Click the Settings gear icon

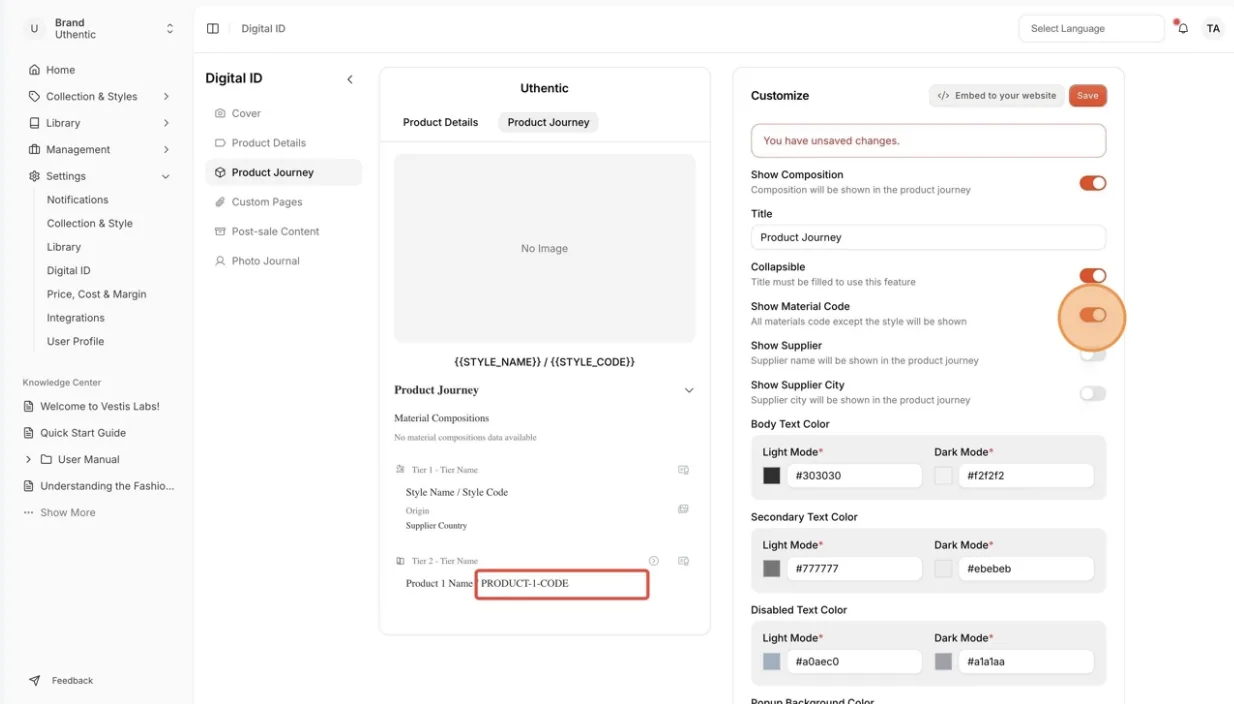(35, 176)
